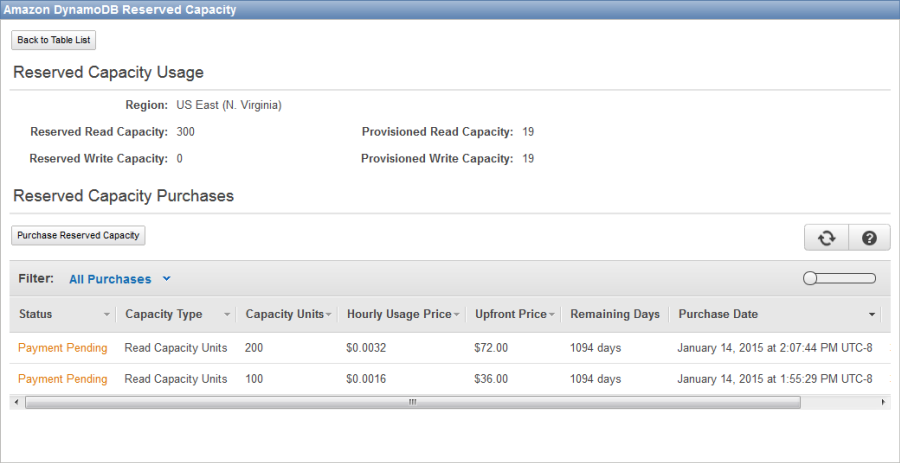
Task: Click the horizontal scrollbar thumb
Action: 412,402
